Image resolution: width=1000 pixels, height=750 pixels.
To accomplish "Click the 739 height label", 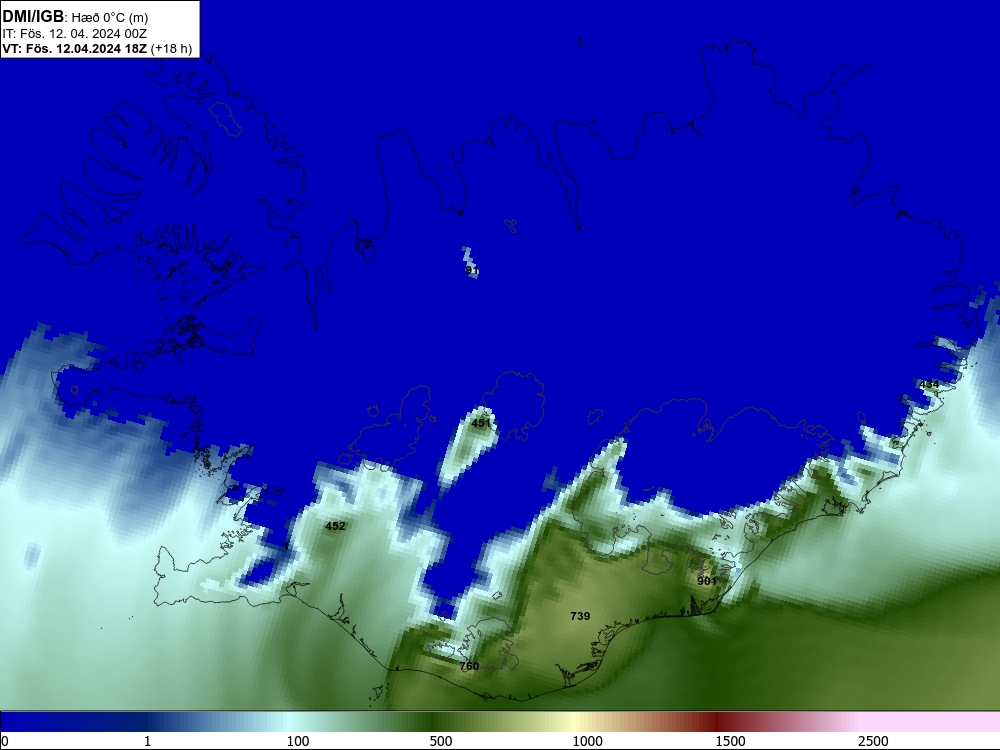I will tap(580, 615).
